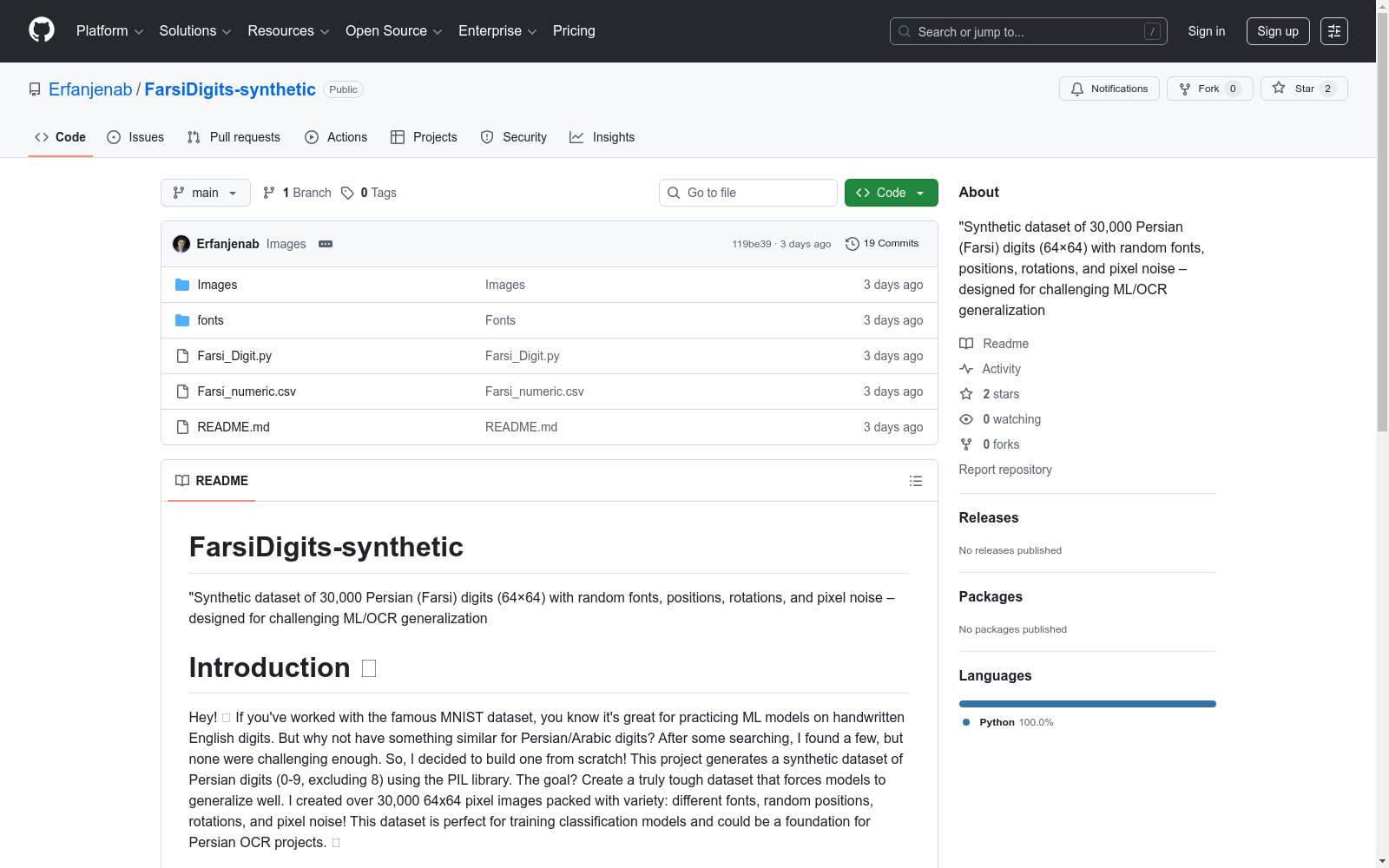The width and height of the screenshot is (1389, 868).
Task: Expand the Resources menu
Action: tap(288, 31)
